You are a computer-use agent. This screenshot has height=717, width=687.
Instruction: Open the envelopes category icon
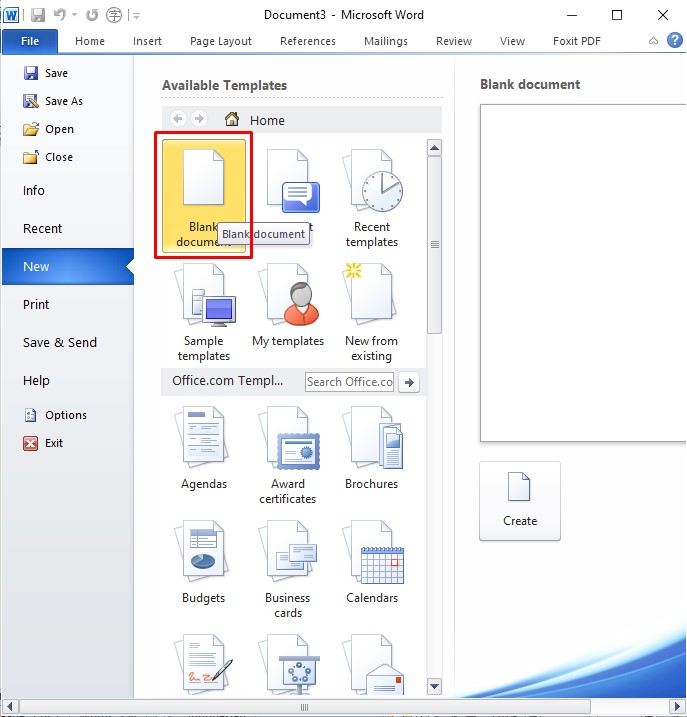point(372,664)
